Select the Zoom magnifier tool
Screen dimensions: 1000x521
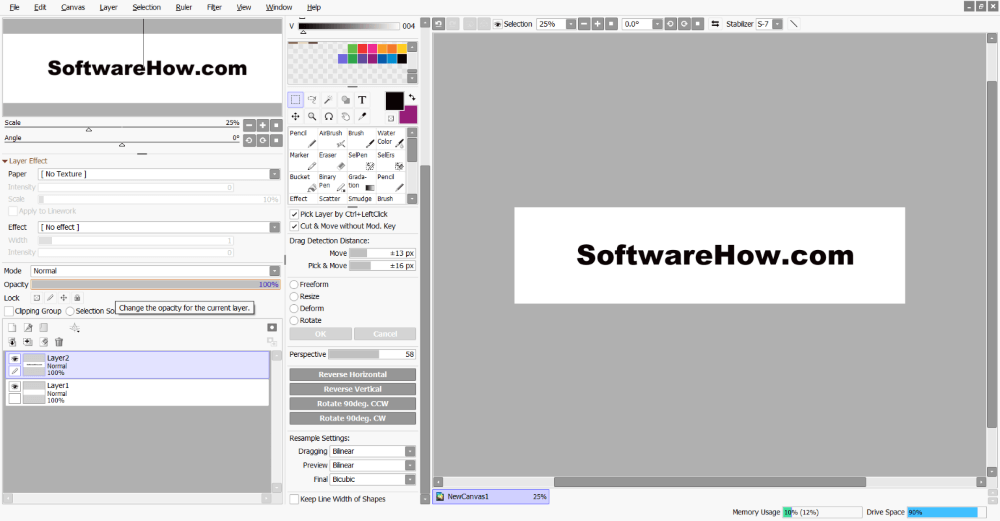[312, 117]
